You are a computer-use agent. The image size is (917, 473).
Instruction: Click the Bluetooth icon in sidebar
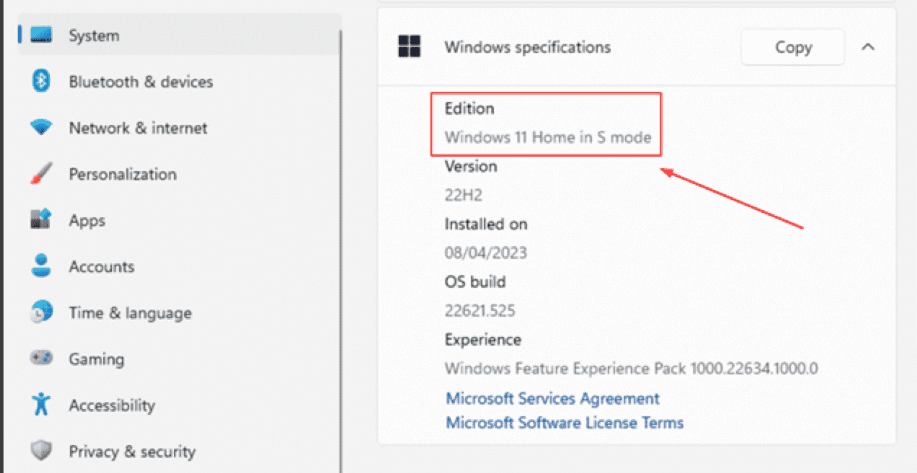coord(41,81)
